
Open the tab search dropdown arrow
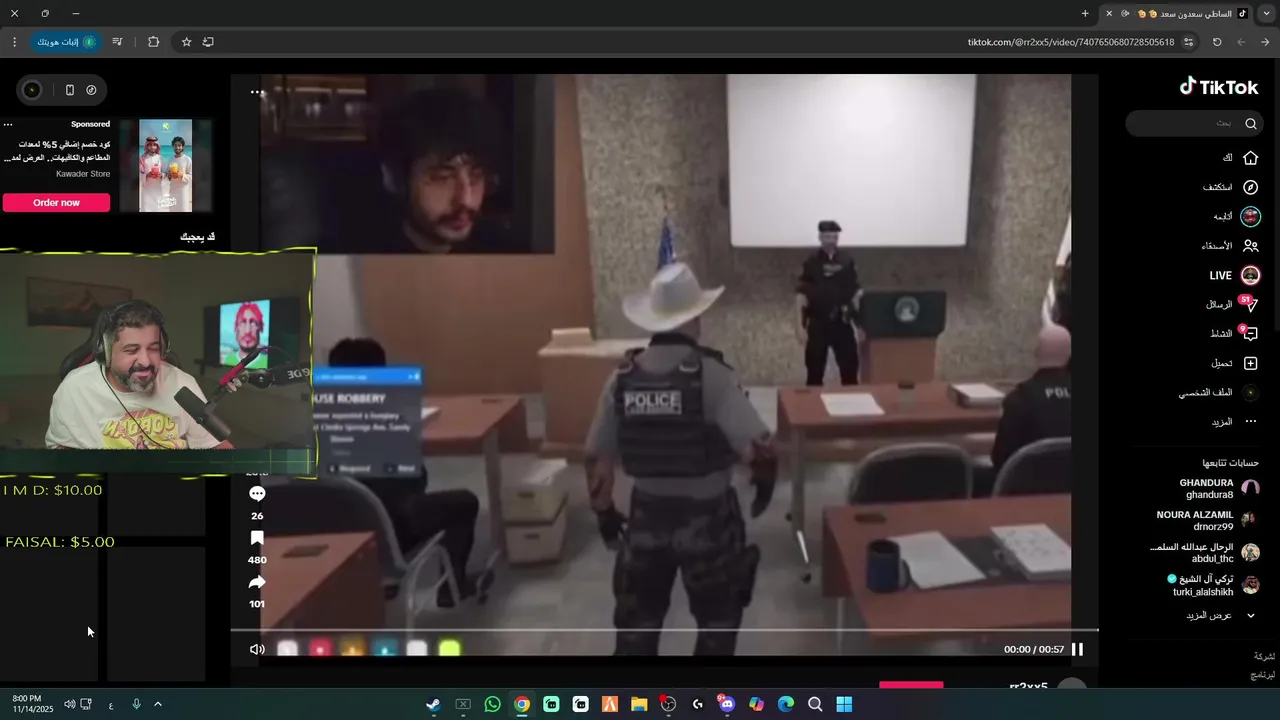click(1266, 14)
